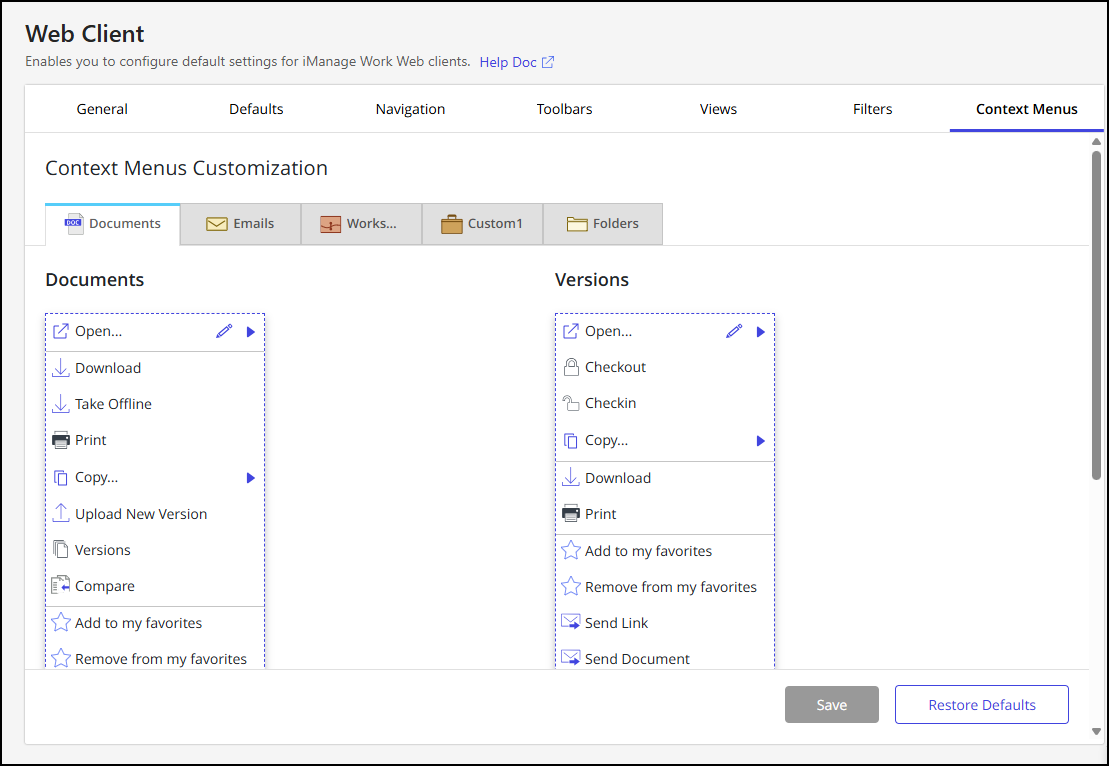Click Copy icon in Documents list
This screenshot has height=766, width=1109.
tap(61, 477)
